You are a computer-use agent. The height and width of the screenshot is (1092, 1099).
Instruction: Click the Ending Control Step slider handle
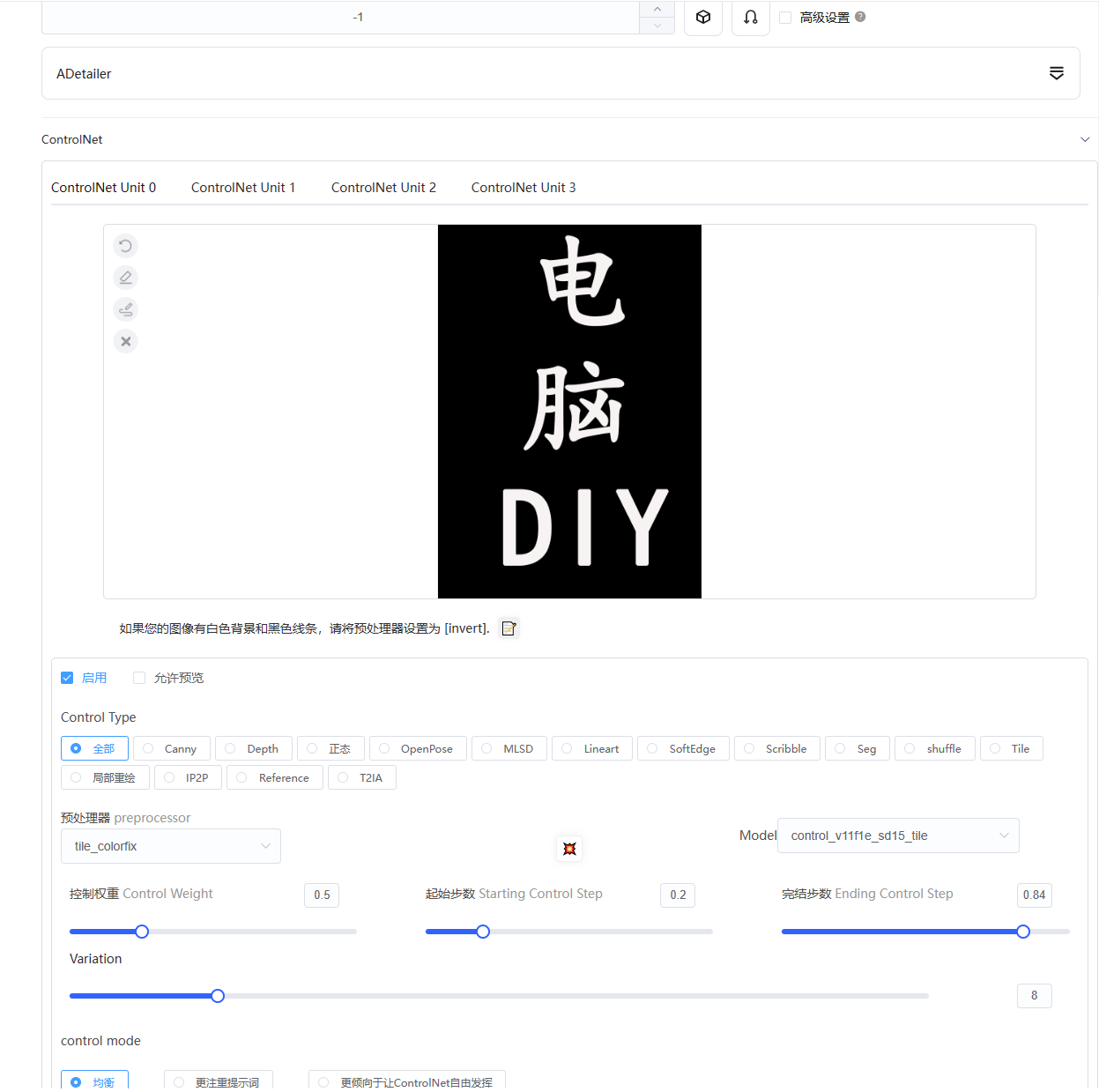tap(1023, 932)
